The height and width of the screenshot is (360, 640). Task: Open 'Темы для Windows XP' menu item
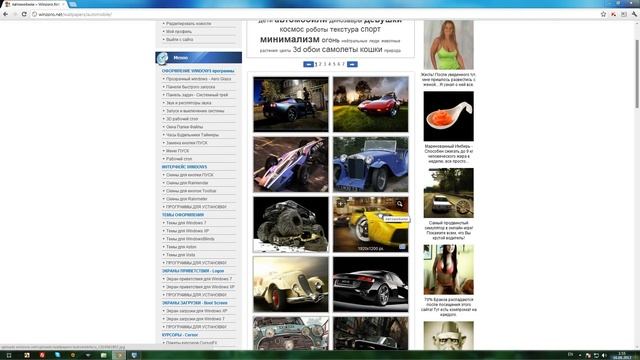click(x=187, y=231)
